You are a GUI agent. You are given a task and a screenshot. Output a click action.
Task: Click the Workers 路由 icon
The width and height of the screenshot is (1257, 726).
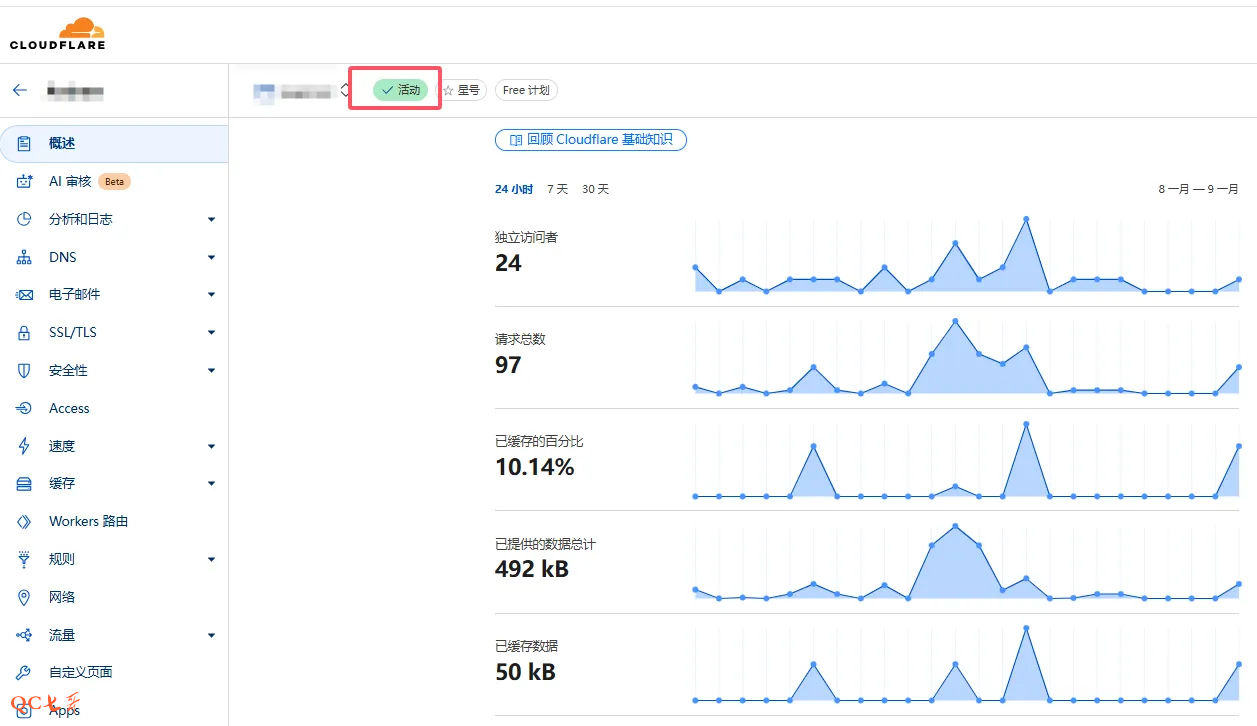(25, 521)
